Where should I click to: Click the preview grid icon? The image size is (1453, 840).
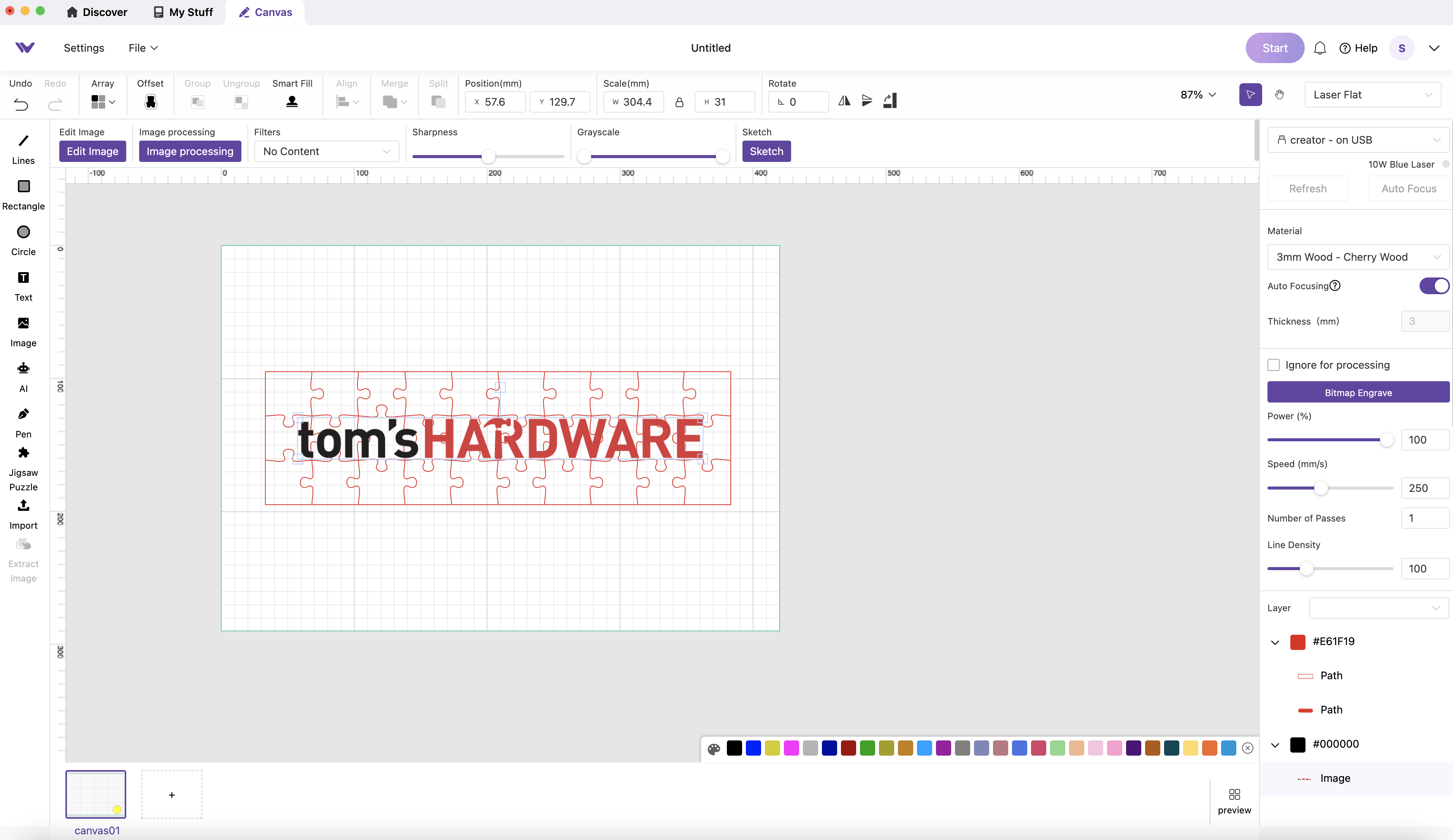(x=1234, y=794)
